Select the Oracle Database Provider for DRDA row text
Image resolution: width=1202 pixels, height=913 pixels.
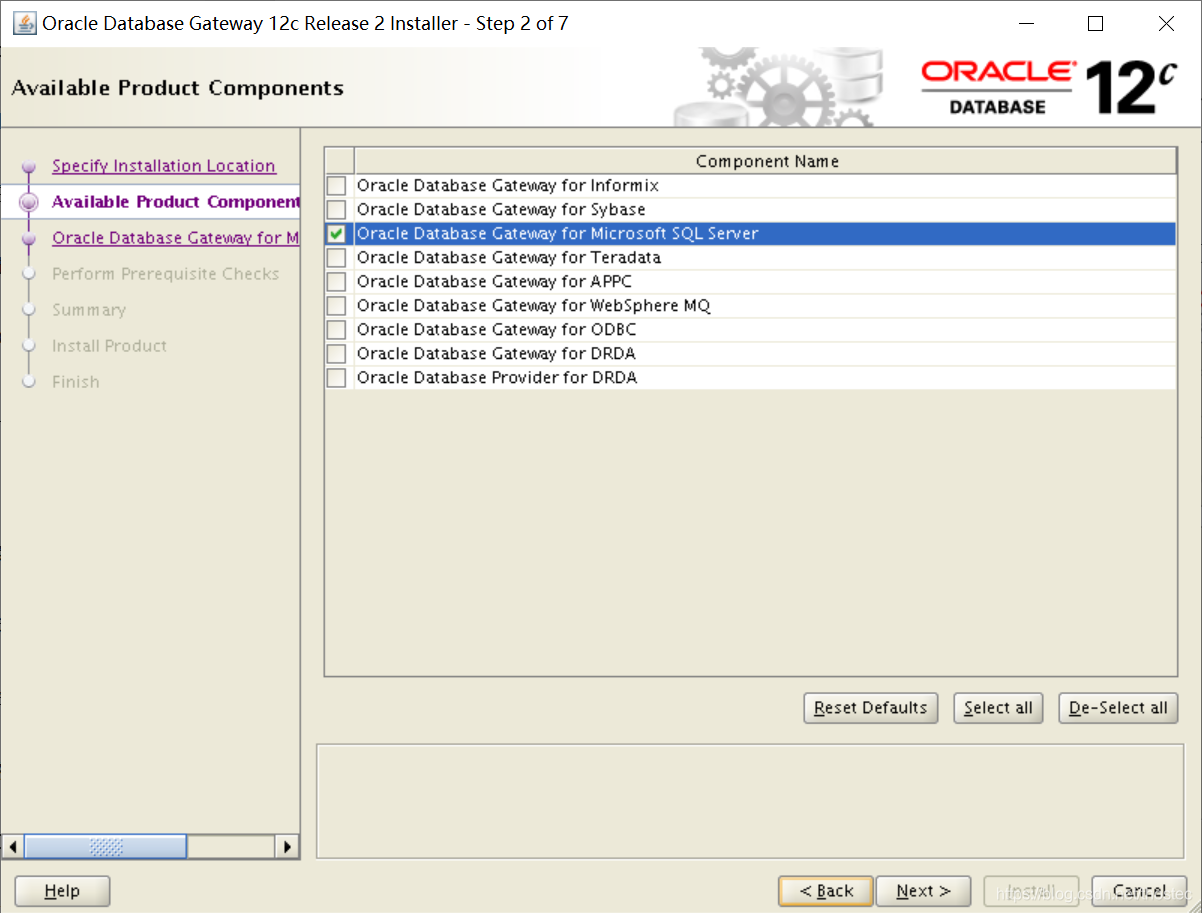[x=497, y=378]
